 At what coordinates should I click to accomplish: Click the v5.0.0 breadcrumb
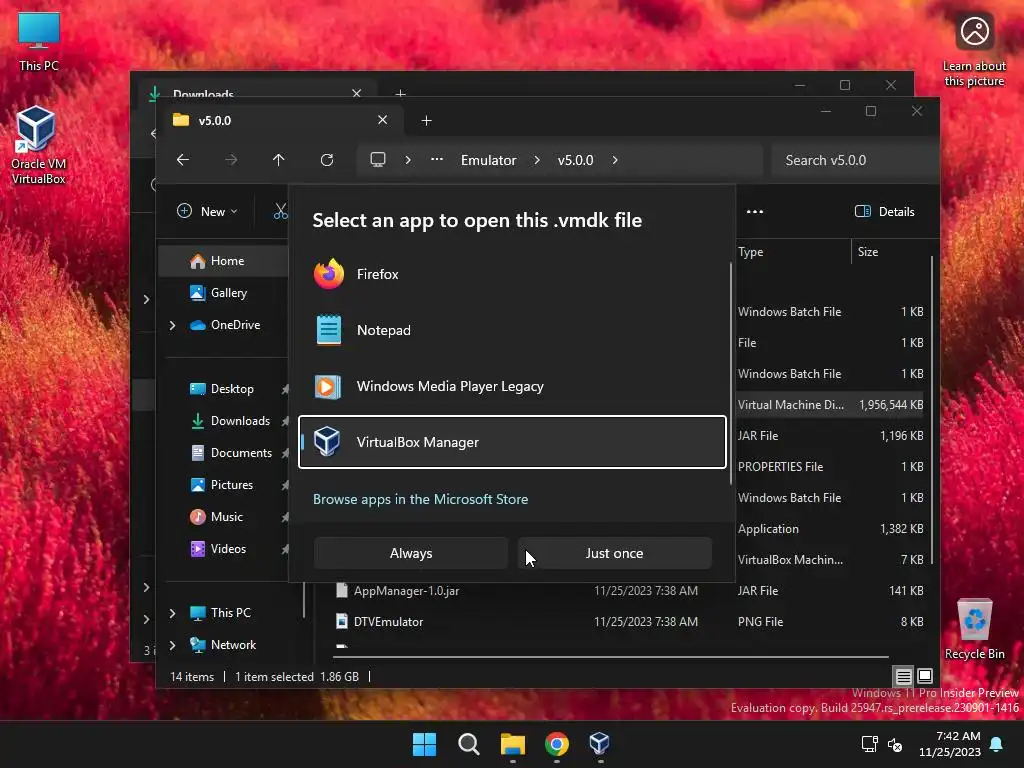pyautogui.click(x=575, y=160)
